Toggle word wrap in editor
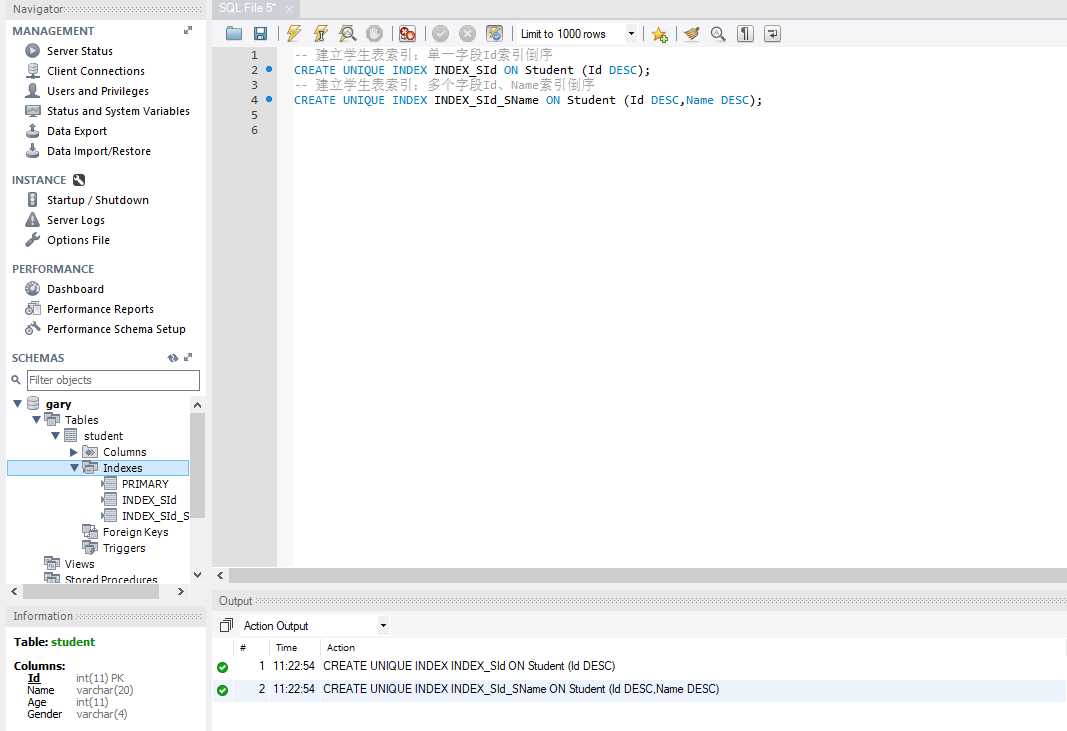This screenshot has height=731, width=1067. (x=772, y=33)
